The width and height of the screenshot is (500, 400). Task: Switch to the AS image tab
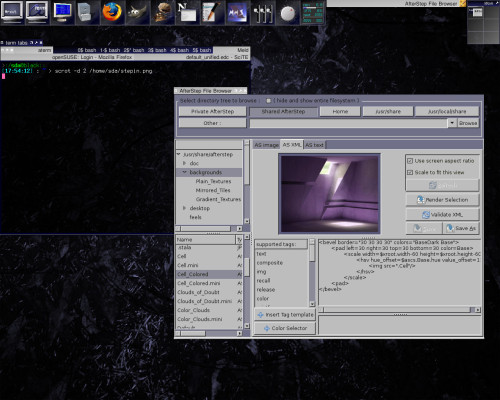coord(266,145)
